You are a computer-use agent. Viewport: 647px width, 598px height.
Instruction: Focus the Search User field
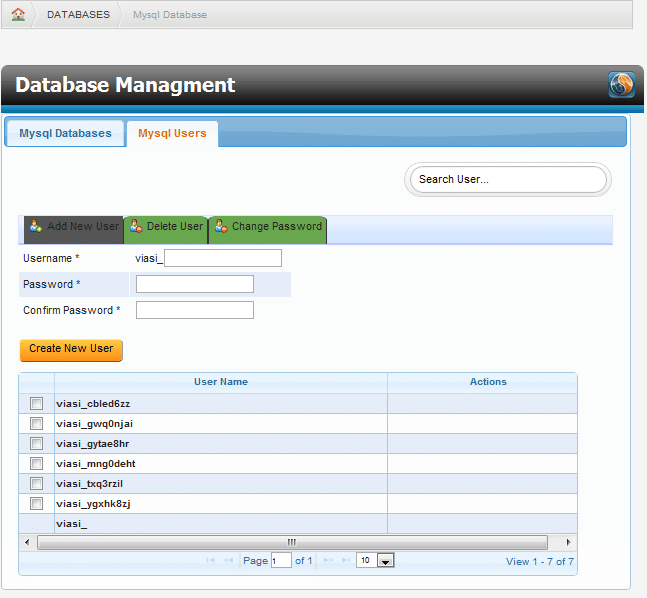click(508, 180)
